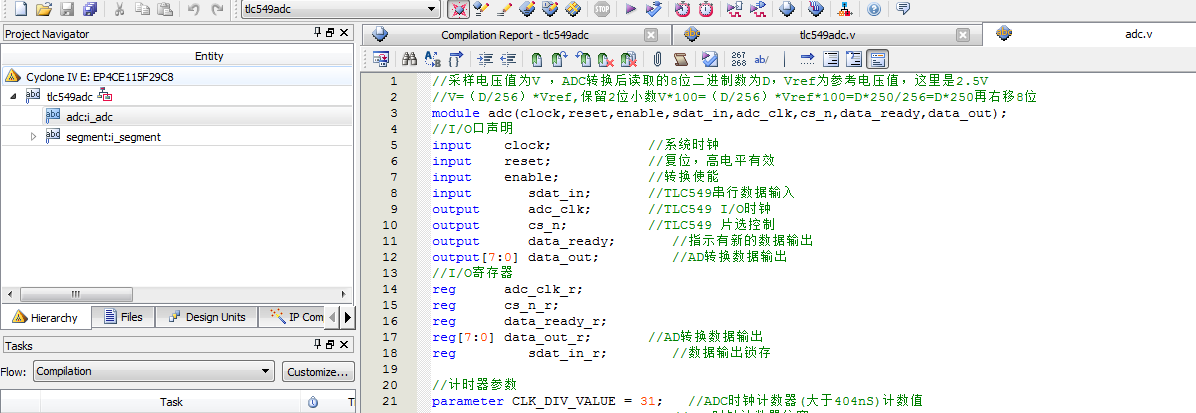1196x413 pixels.
Task: Save the current file
Action: click(x=67, y=9)
